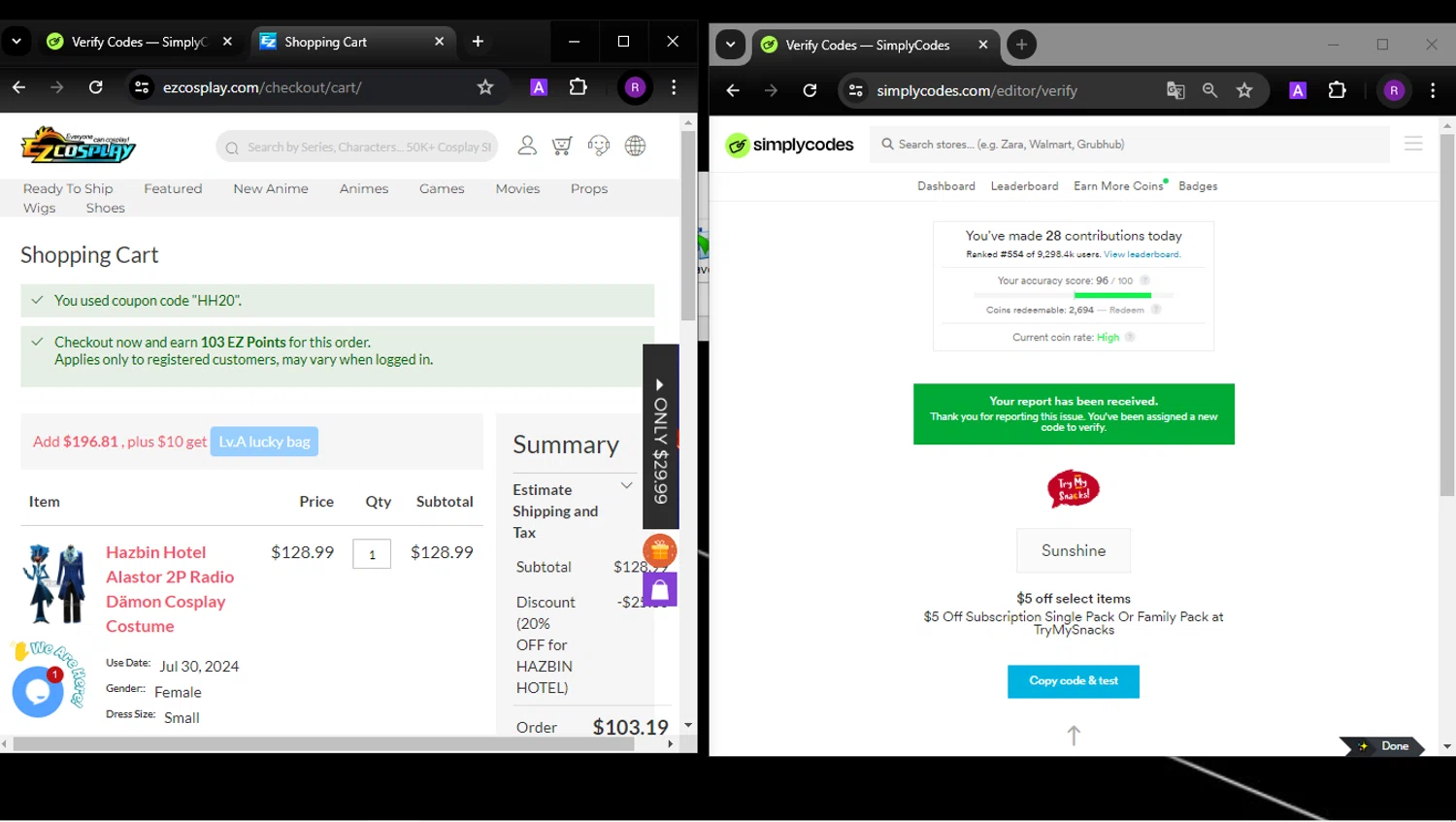Open Hazbin Hotel Alastor costume product link
This screenshot has width=1456, height=822.
[170, 589]
